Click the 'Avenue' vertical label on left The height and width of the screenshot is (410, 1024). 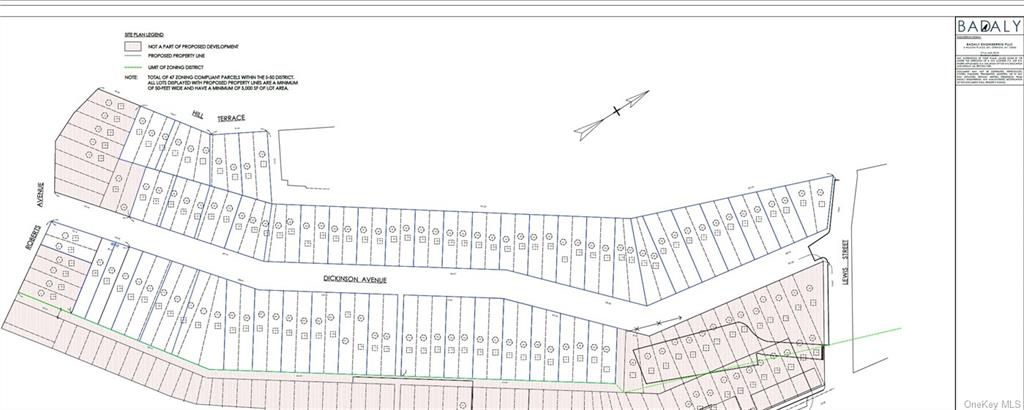(40, 196)
